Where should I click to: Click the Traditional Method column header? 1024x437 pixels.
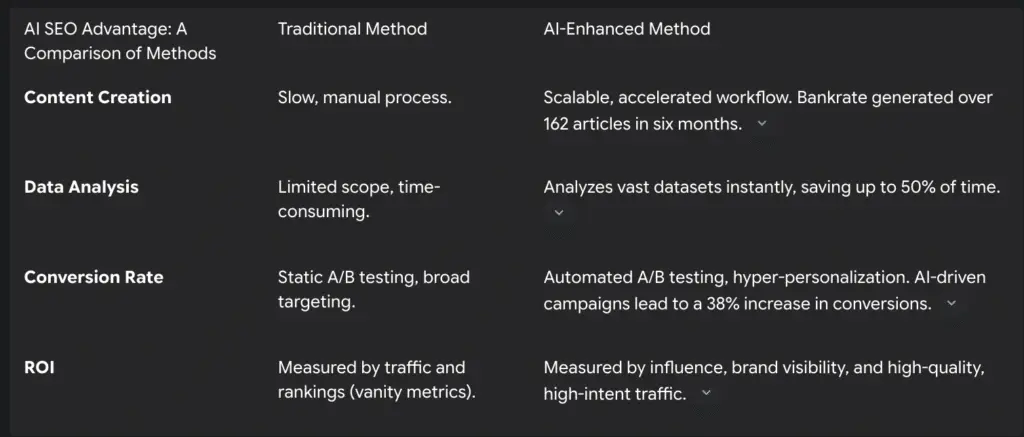[x=352, y=29]
